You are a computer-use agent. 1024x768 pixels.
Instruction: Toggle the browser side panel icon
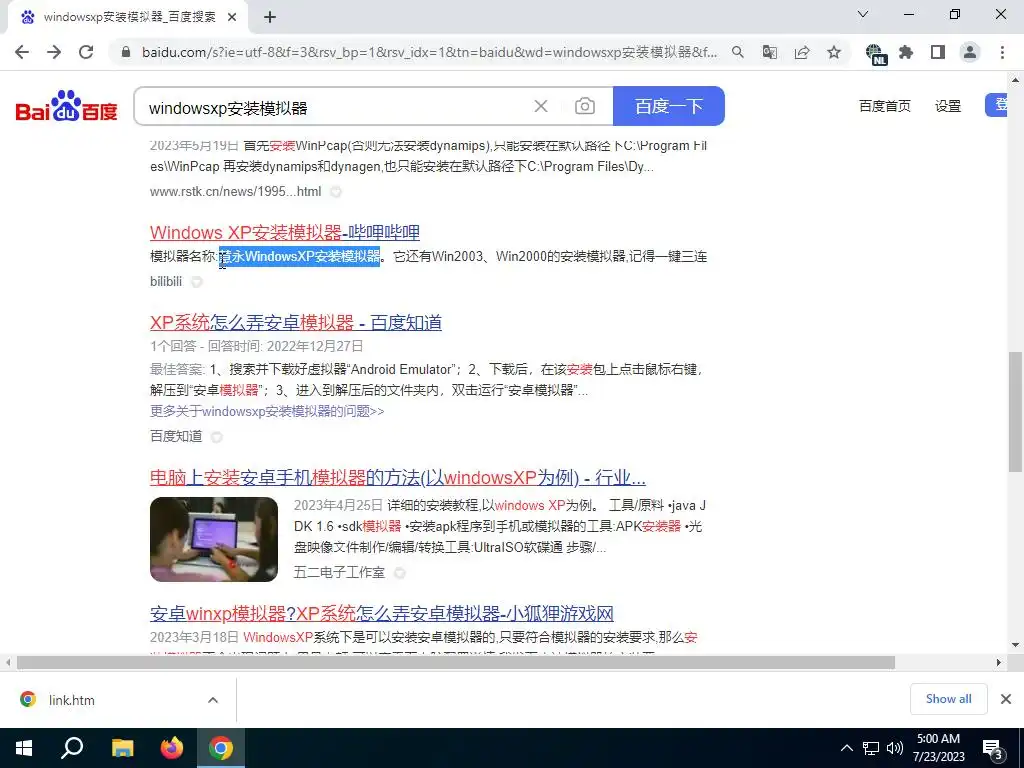coord(938,52)
